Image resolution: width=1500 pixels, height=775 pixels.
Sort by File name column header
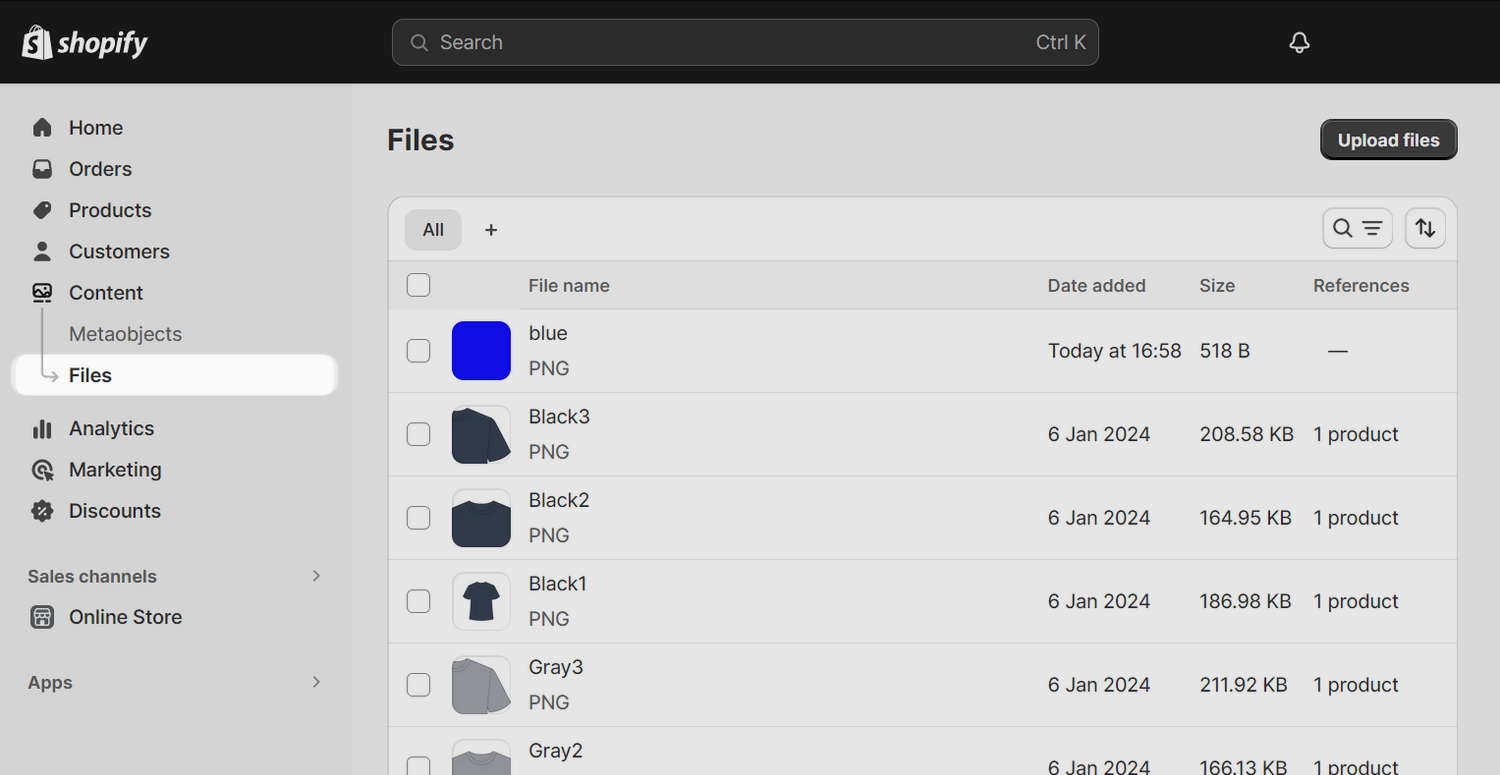[569, 286]
